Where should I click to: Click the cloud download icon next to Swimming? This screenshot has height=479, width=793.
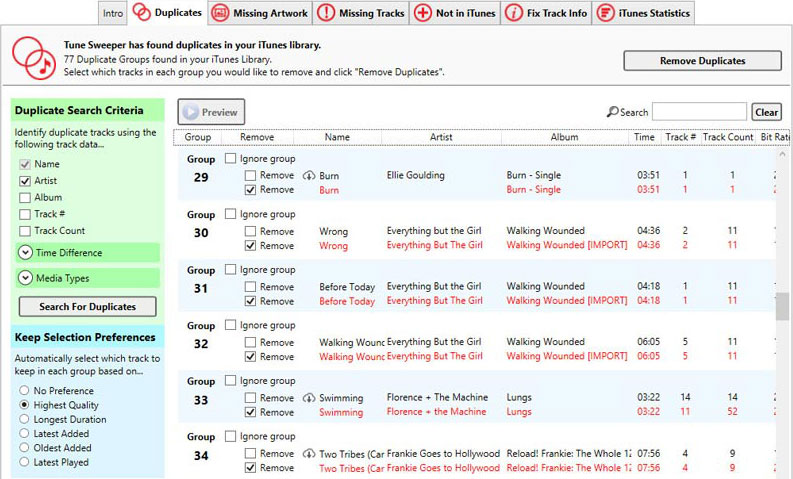coord(309,398)
